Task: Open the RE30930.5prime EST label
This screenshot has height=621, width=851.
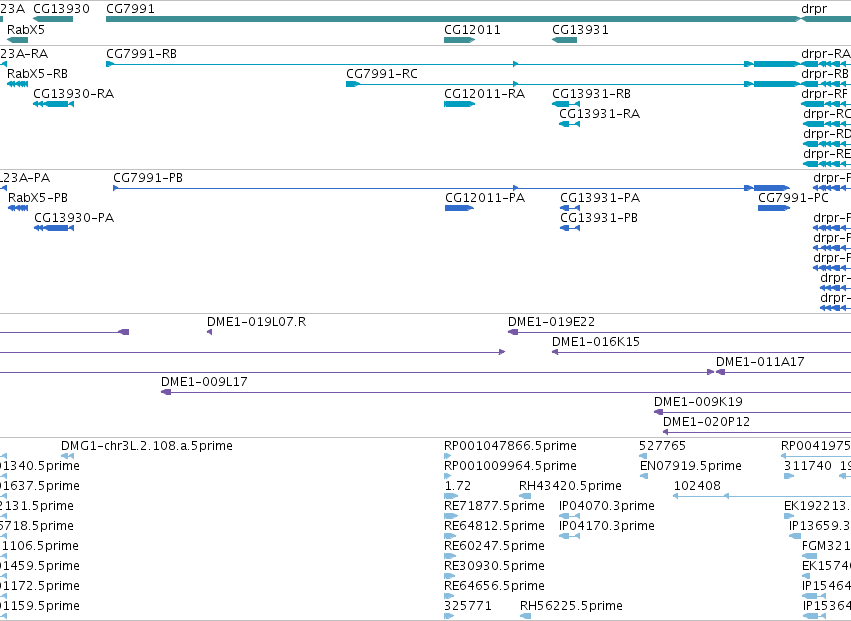Action: point(494,566)
